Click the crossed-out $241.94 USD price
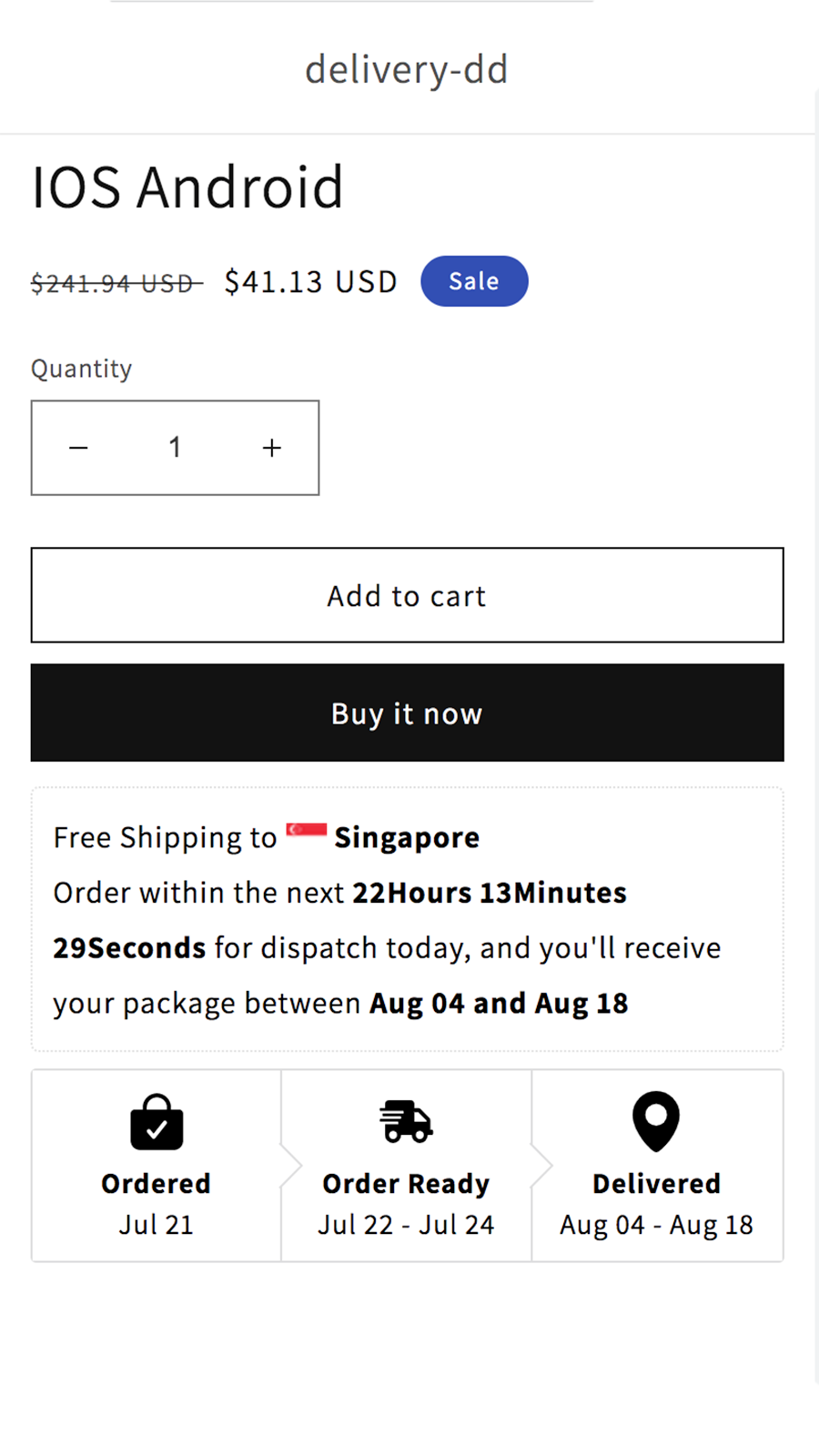This screenshot has width=819, height=1456. coord(116,284)
